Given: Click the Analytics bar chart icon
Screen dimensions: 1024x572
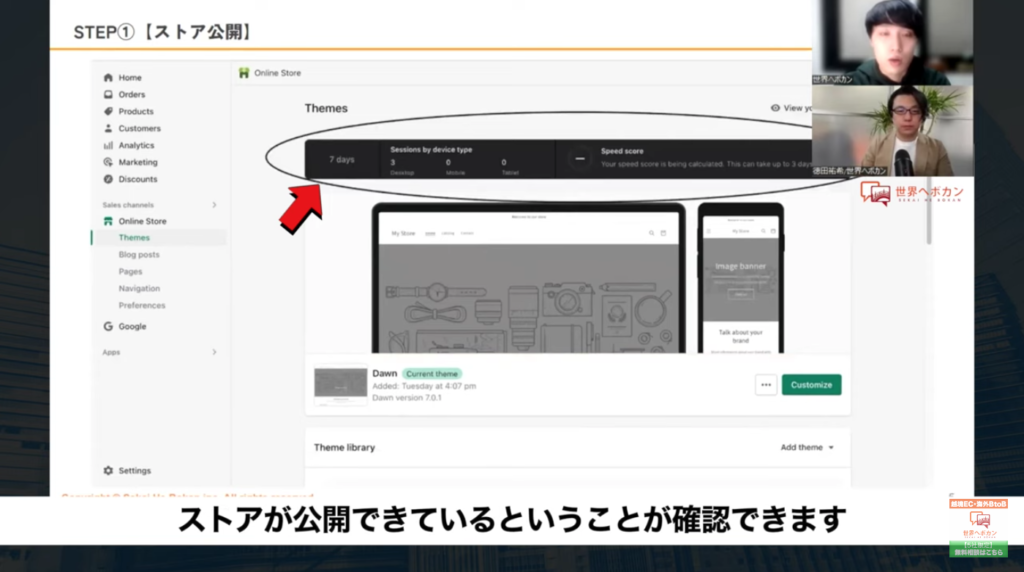Looking at the screenshot, I should (108, 145).
